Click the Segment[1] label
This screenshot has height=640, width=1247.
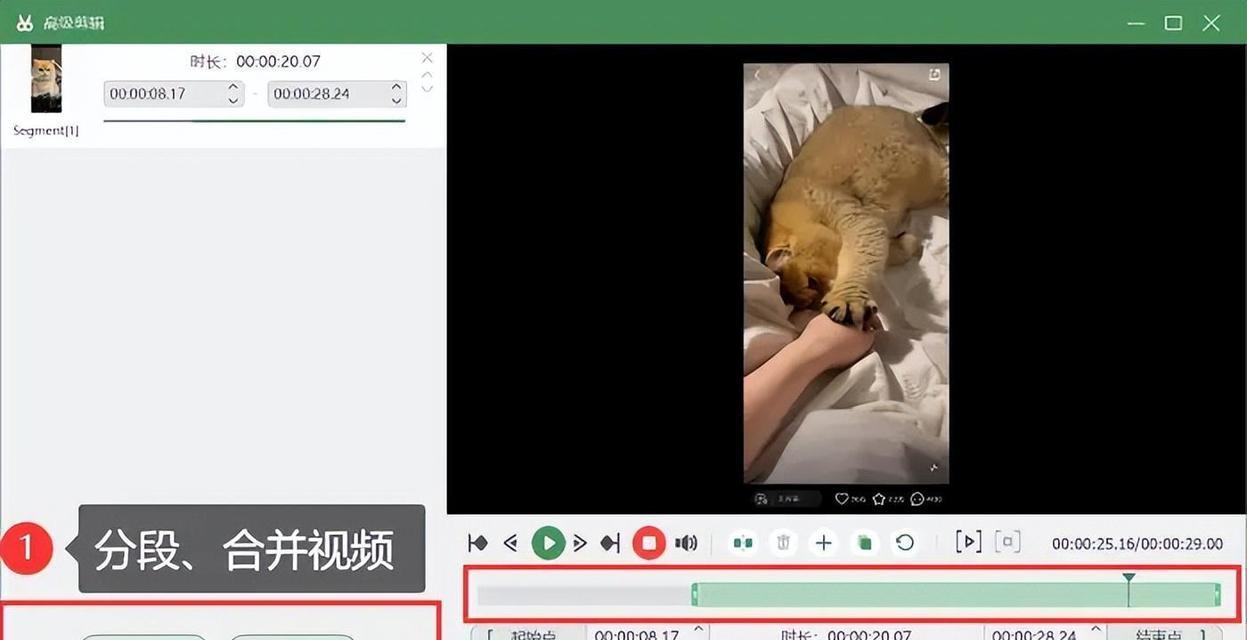[x=46, y=130]
